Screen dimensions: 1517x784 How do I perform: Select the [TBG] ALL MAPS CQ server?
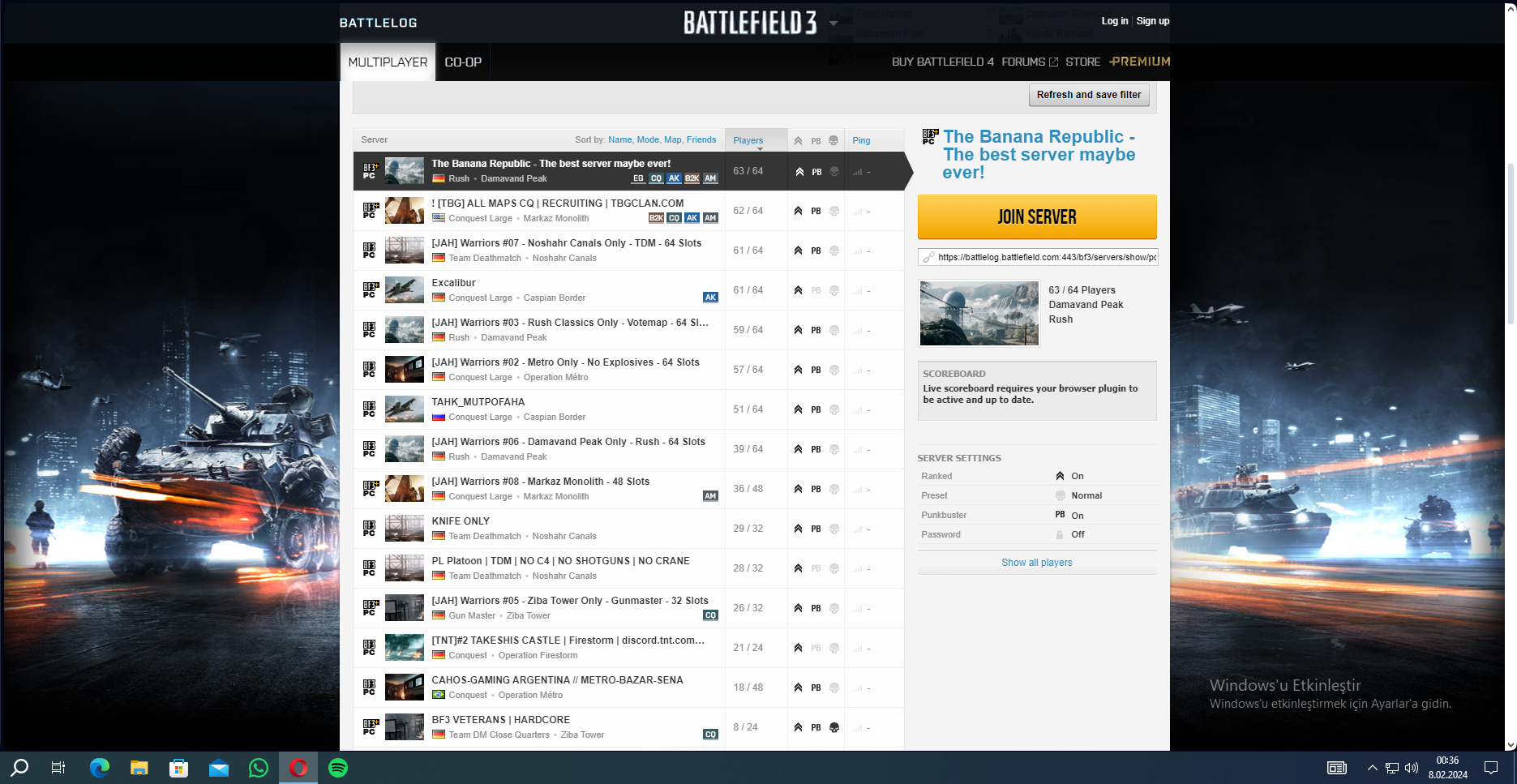click(x=628, y=211)
